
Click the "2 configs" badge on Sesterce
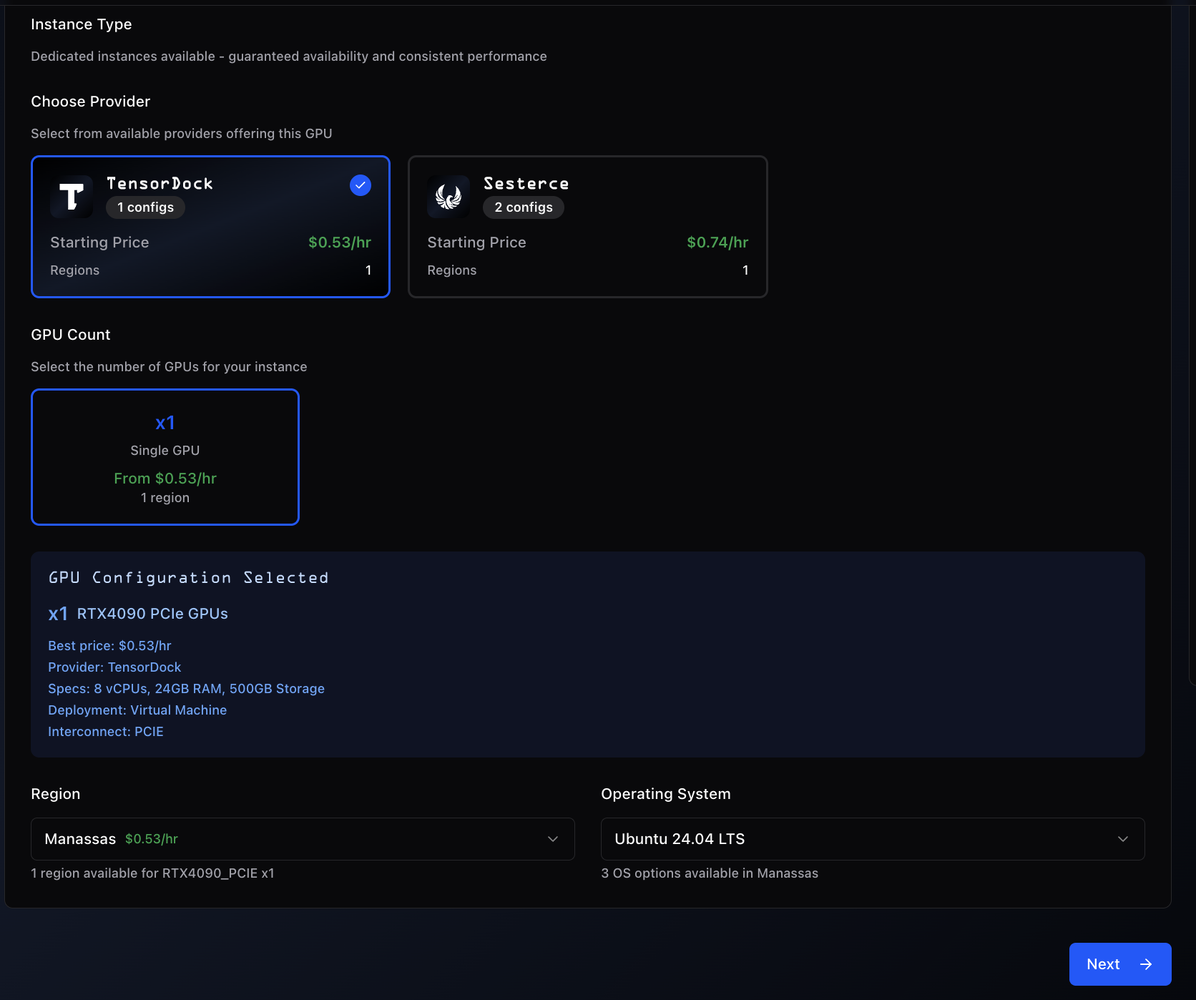[x=524, y=207]
